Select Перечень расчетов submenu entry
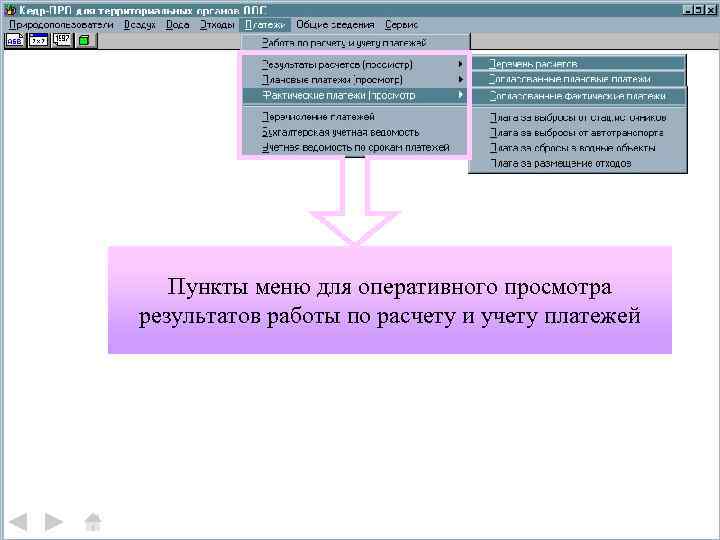 (579, 64)
